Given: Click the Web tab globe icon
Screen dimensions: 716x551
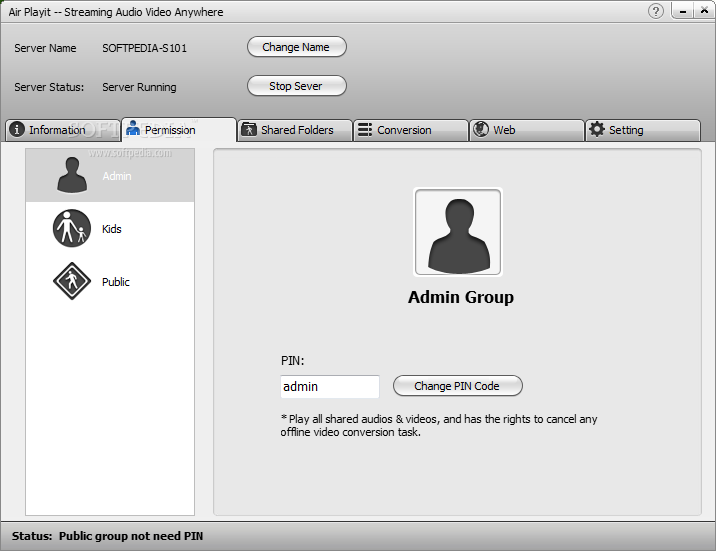Looking at the screenshot, I should click(x=480, y=129).
